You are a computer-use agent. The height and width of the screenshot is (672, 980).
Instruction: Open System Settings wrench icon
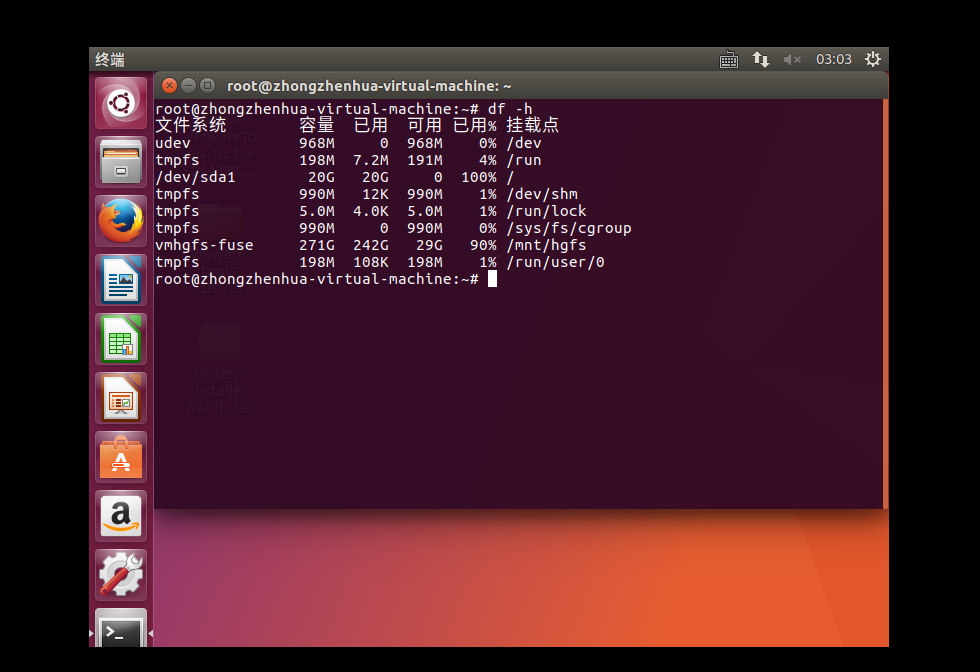pos(121,575)
